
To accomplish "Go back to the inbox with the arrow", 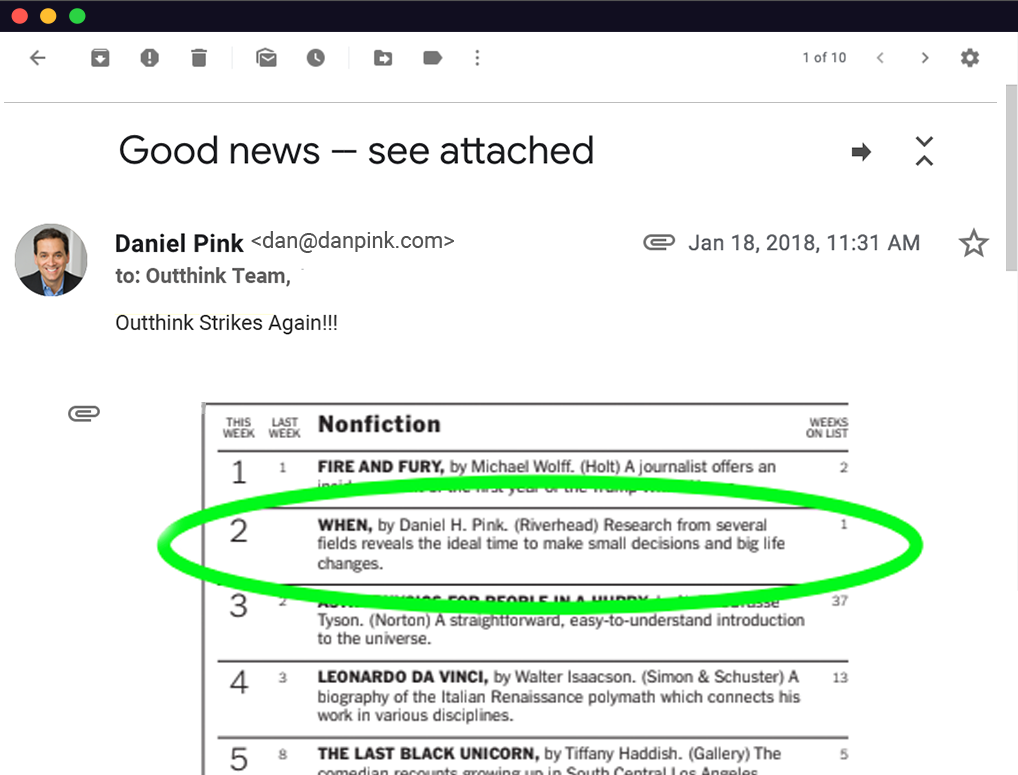I will click(38, 58).
